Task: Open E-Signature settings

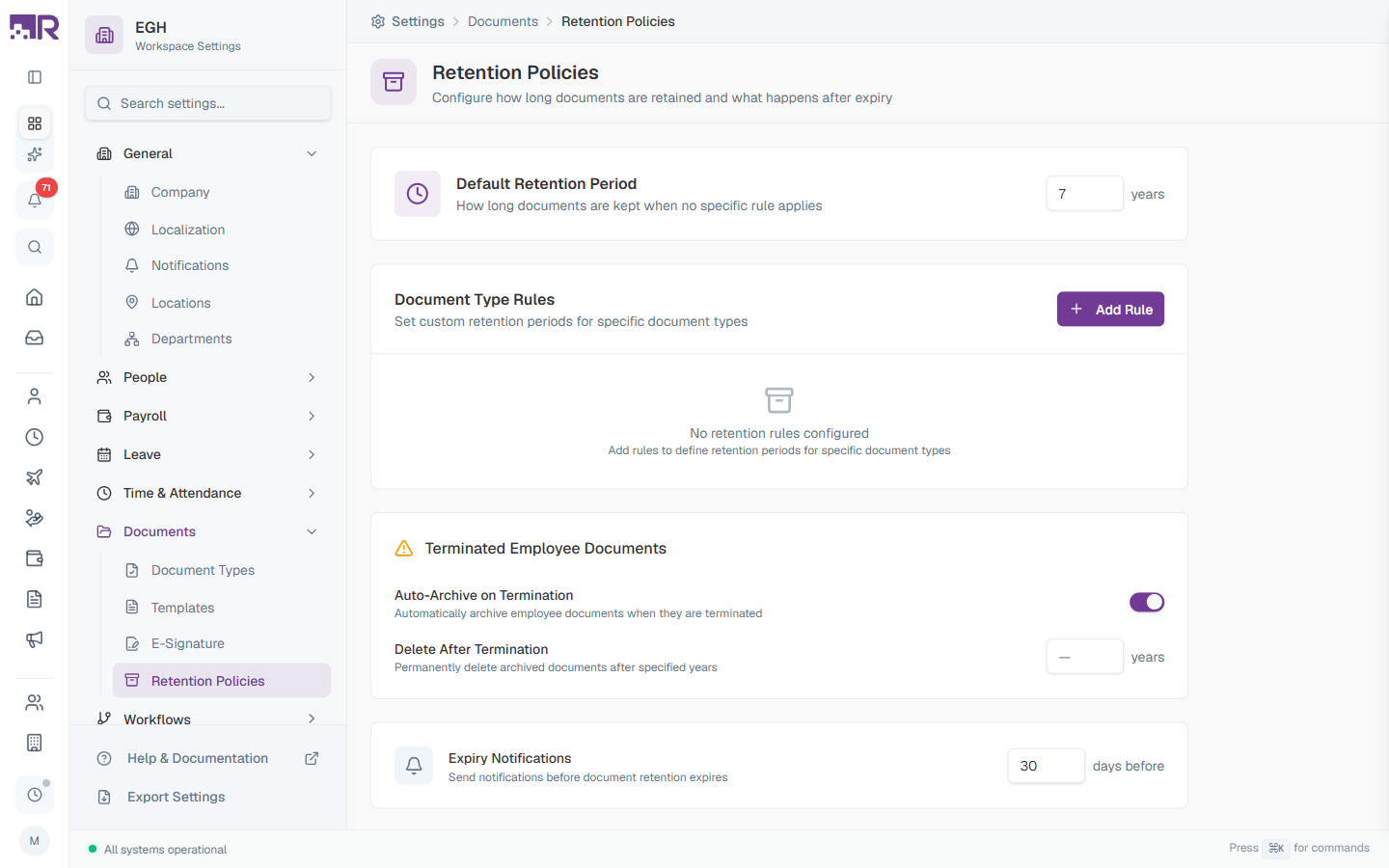Action: [222, 643]
